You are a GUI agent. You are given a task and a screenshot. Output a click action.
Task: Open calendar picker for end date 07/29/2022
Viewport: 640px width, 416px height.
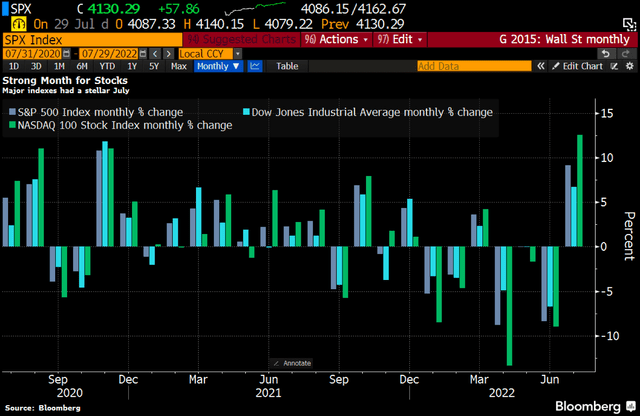[143, 53]
